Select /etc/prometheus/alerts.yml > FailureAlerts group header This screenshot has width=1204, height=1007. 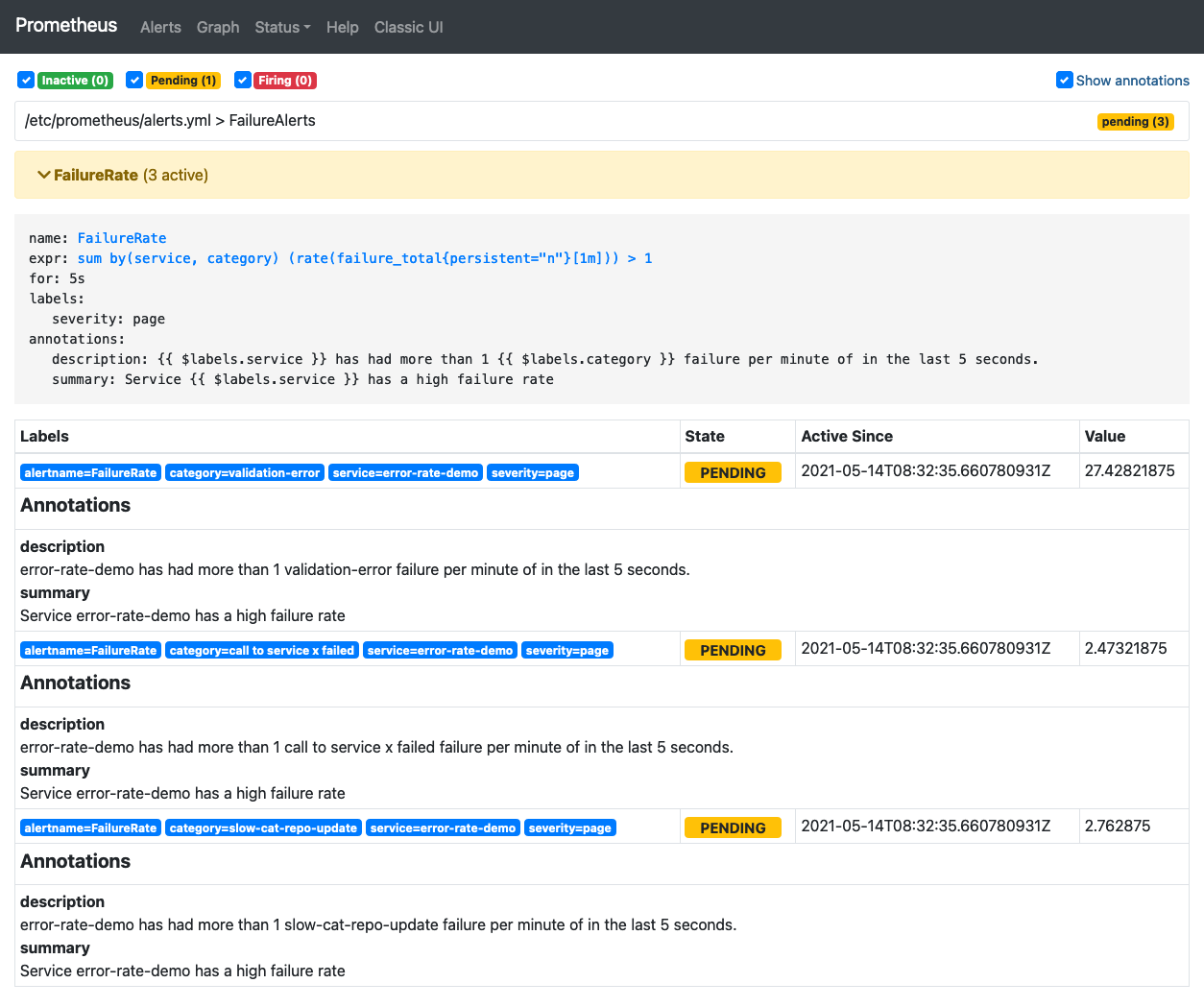(602, 121)
